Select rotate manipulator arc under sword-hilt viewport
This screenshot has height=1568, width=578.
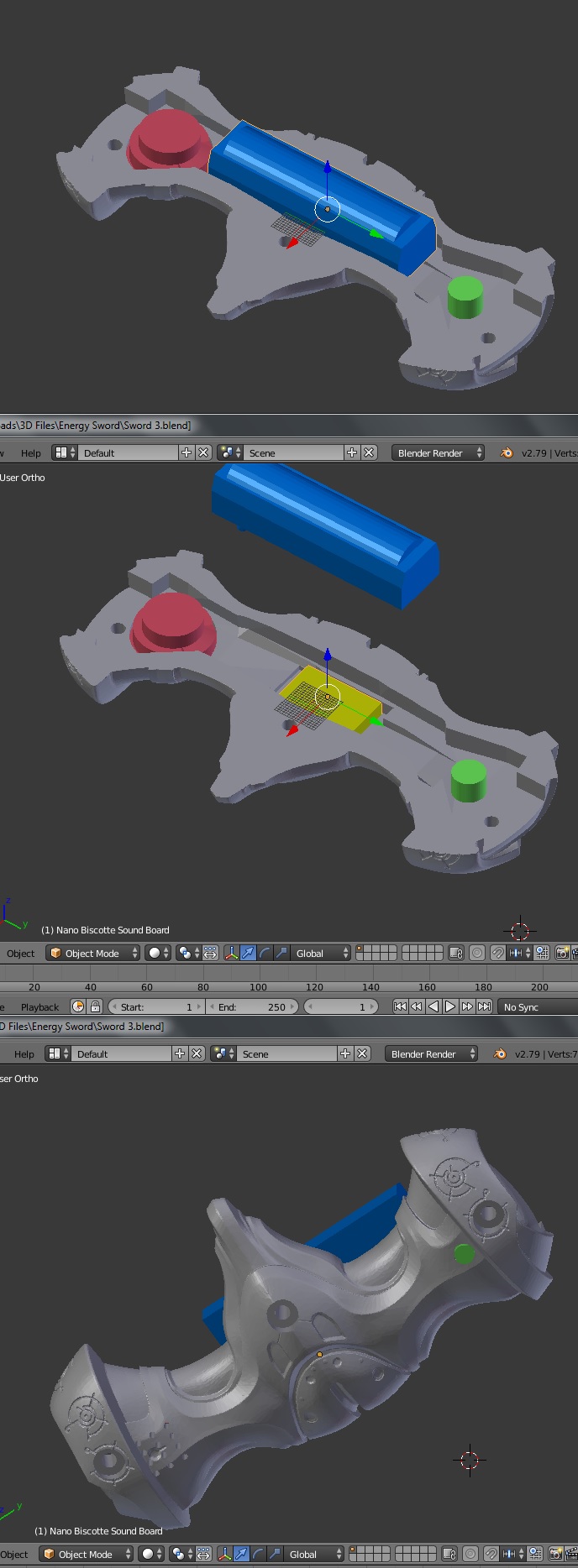(258, 1554)
